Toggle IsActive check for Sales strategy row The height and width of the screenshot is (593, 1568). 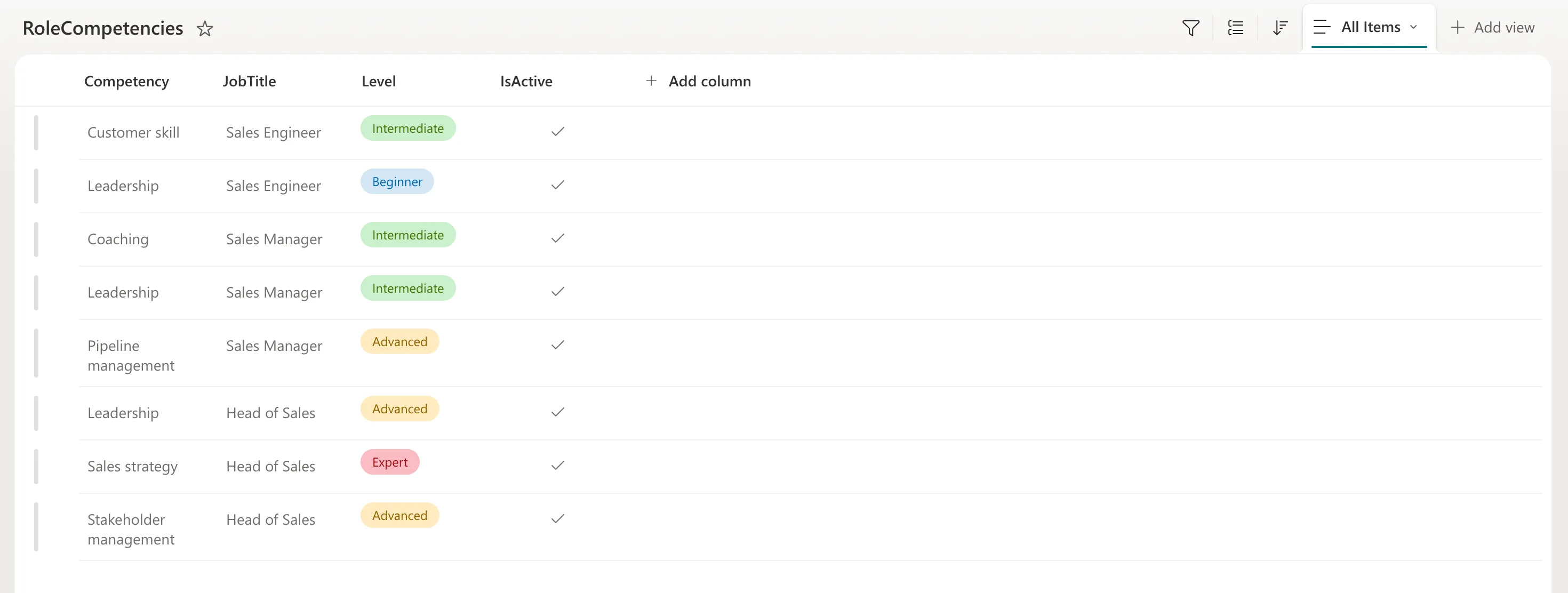pyautogui.click(x=557, y=465)
